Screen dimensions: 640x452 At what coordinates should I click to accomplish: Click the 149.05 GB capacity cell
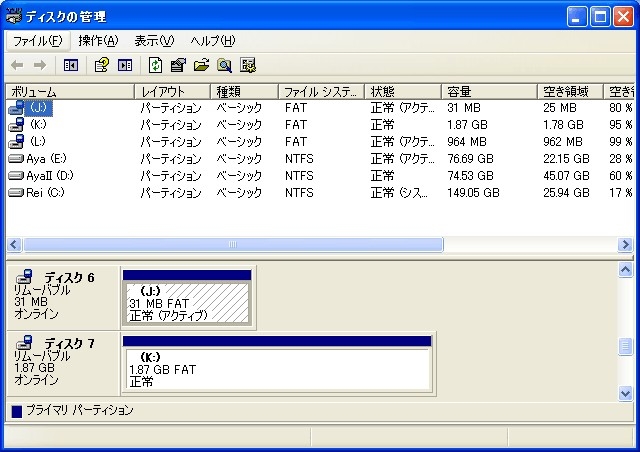click(x=473, y=192)
